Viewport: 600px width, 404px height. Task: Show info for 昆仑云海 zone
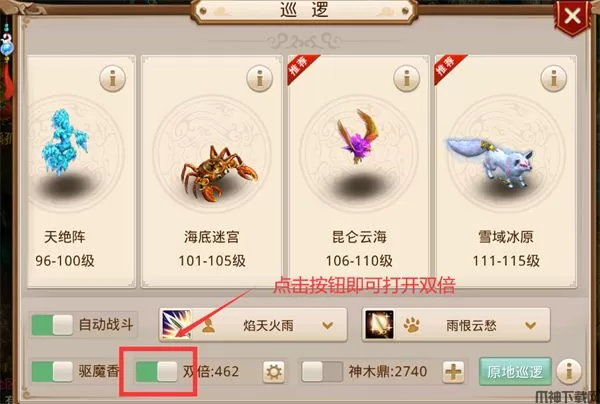(x=406, y=78)
